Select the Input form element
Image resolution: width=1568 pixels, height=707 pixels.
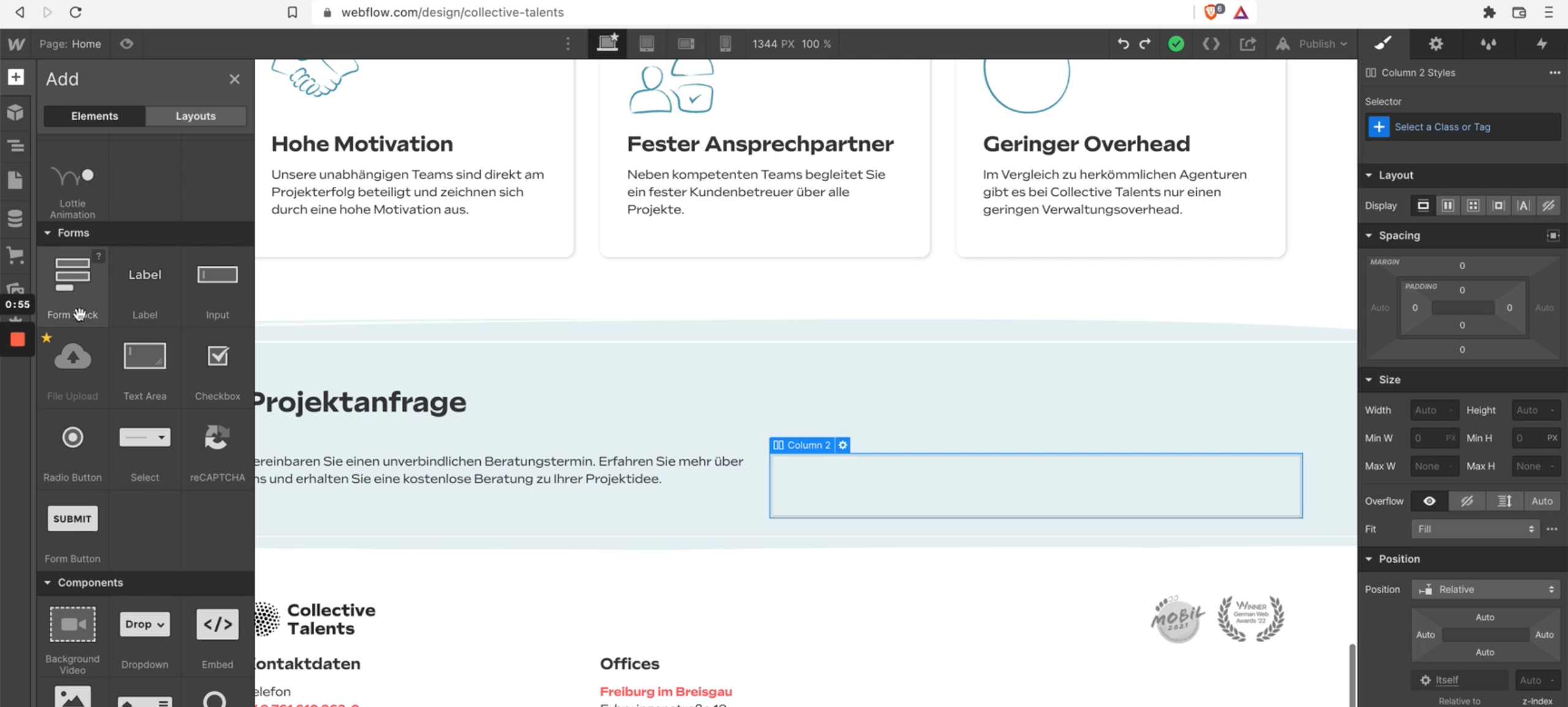(217, 287)
